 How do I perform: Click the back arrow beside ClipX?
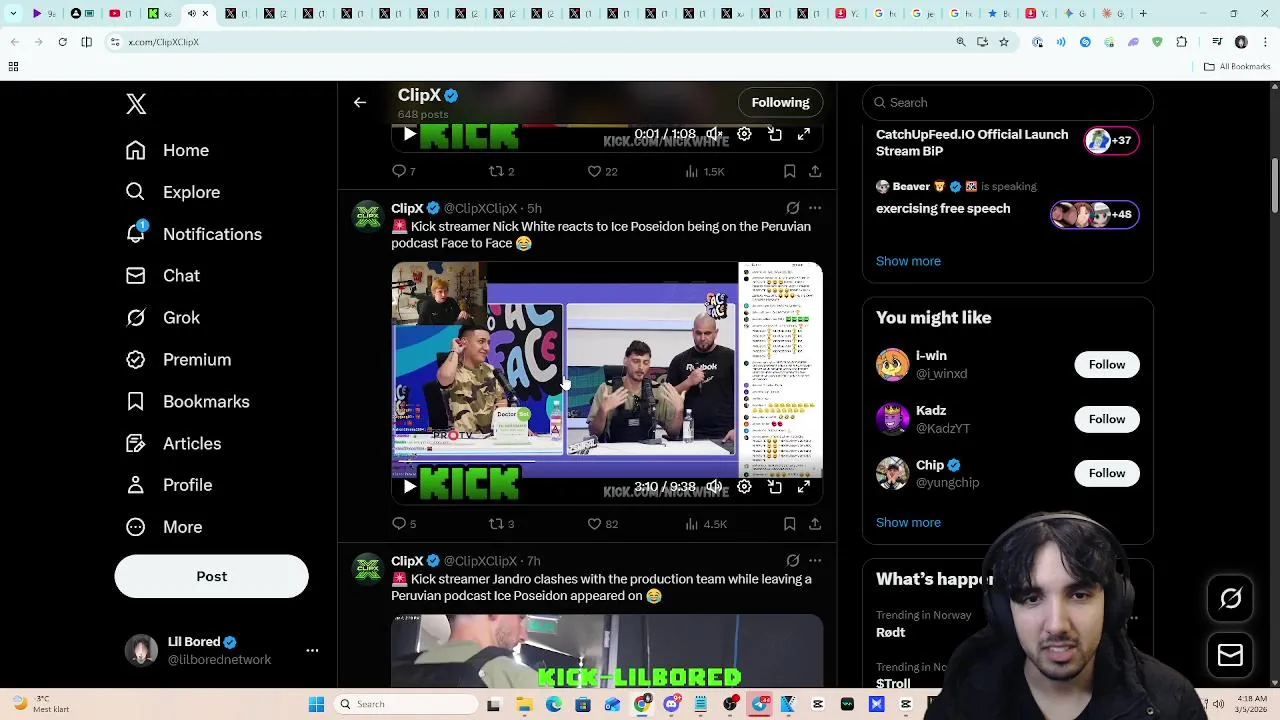[360, 102]
